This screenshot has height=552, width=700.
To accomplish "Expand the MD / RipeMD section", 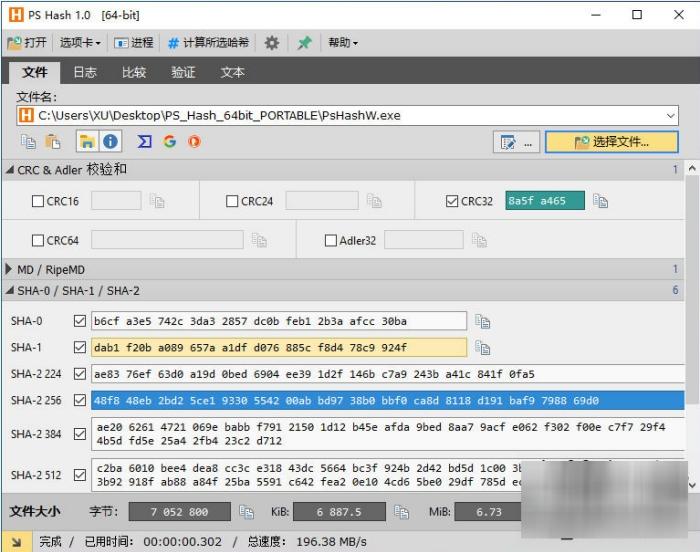I will pyautogui.click(x=10, y=269).
